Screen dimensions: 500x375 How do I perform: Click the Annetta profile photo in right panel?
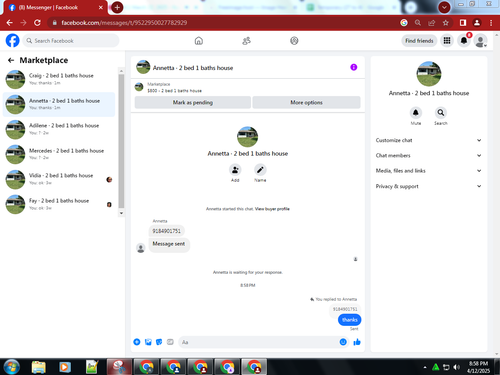coord(429,74)
